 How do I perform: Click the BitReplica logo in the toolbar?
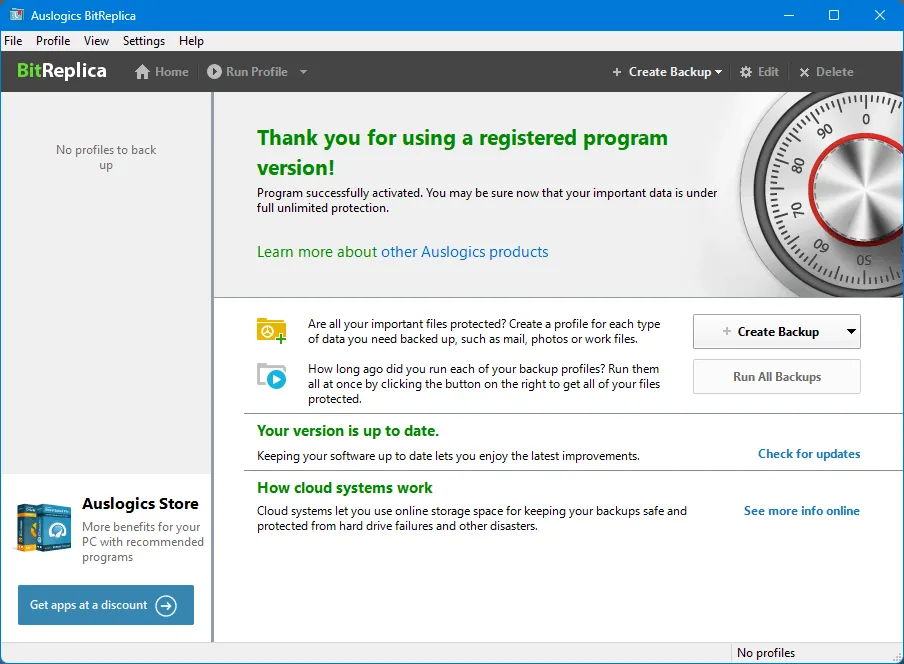pos(62,71)
